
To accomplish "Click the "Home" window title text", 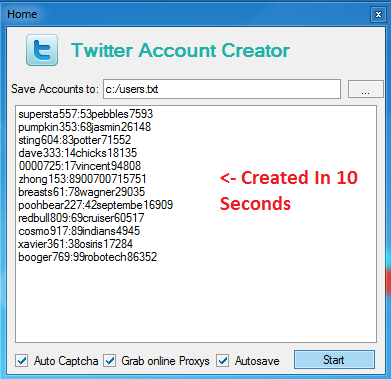I will click(22, 14).
